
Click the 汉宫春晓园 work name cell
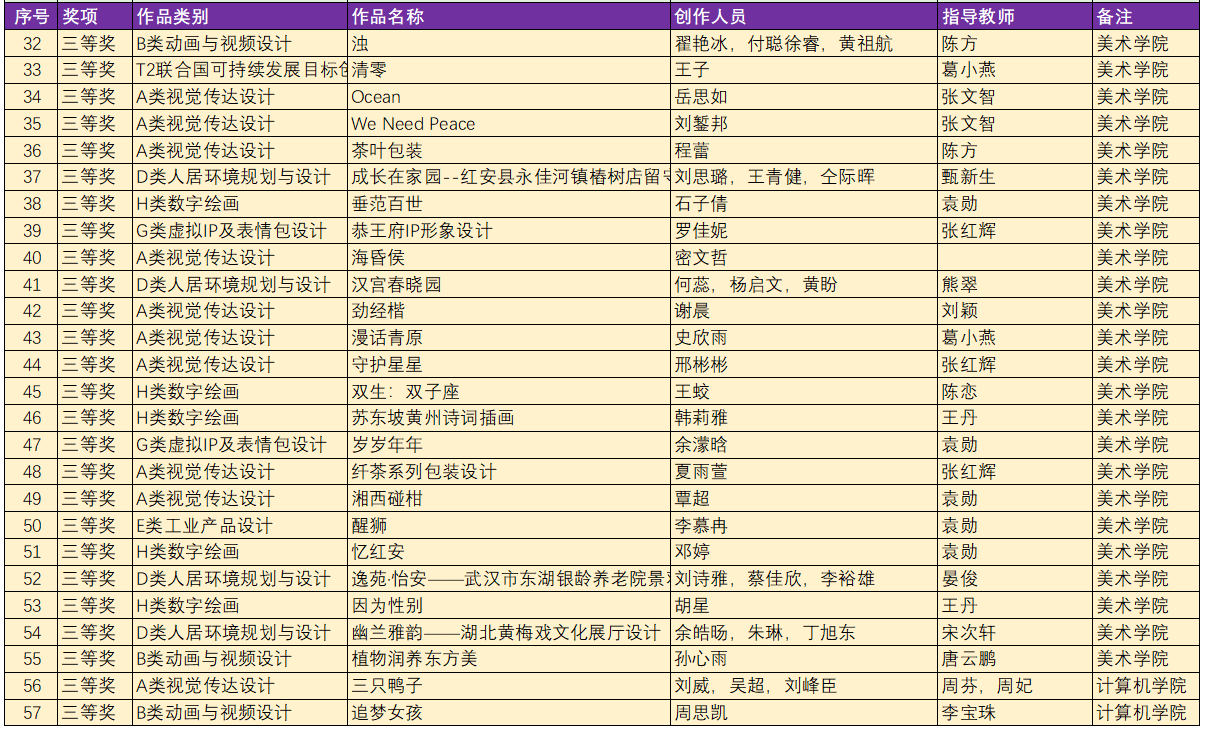click(x=509, y=285)
